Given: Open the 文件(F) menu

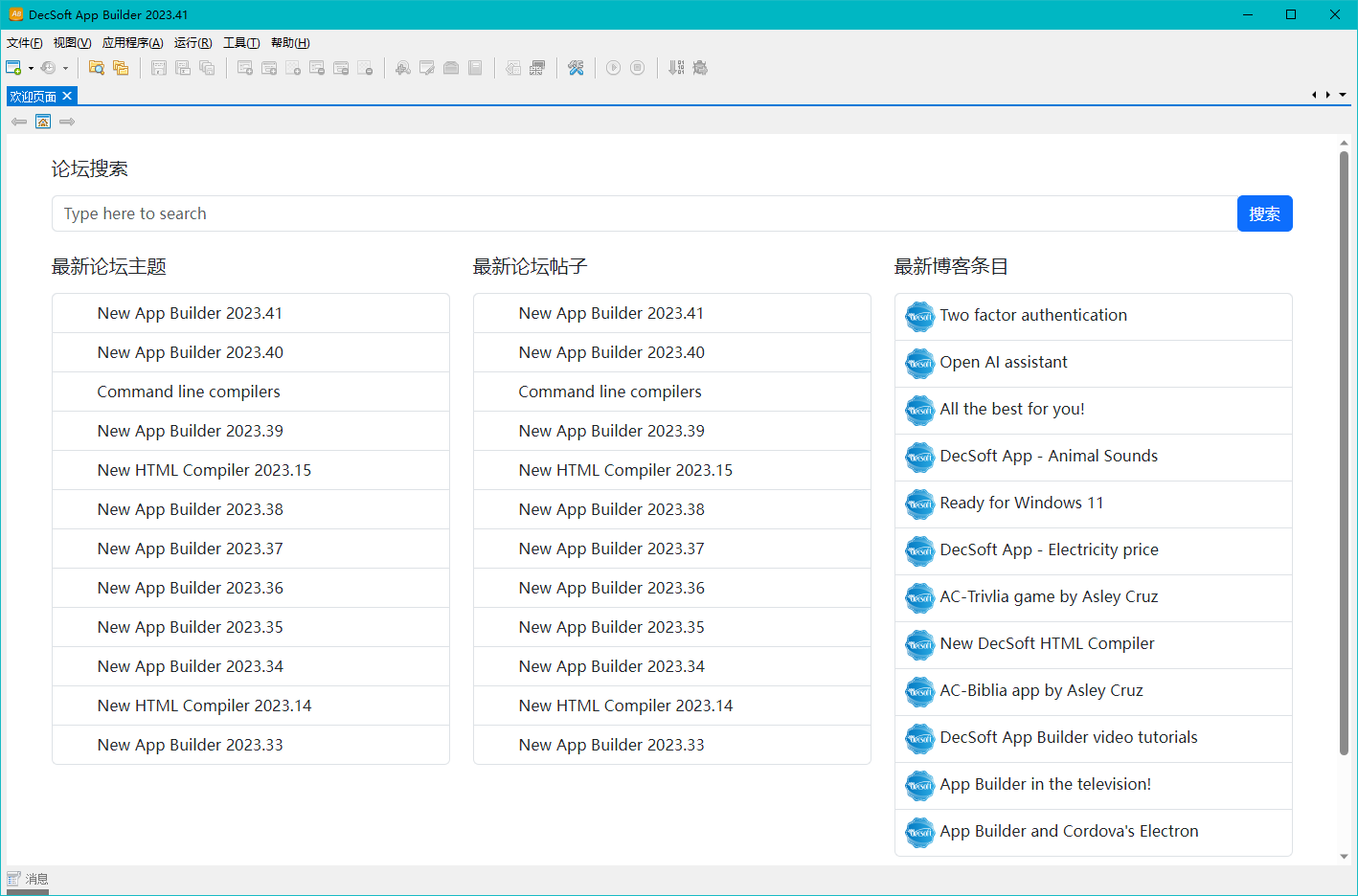Looking at the screenshot, I should pyautogui.click(x=25, y=43).
